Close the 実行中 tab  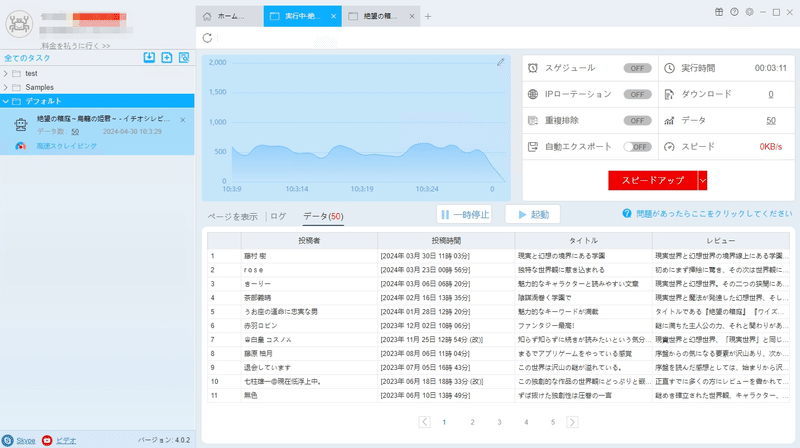point(333,16)
